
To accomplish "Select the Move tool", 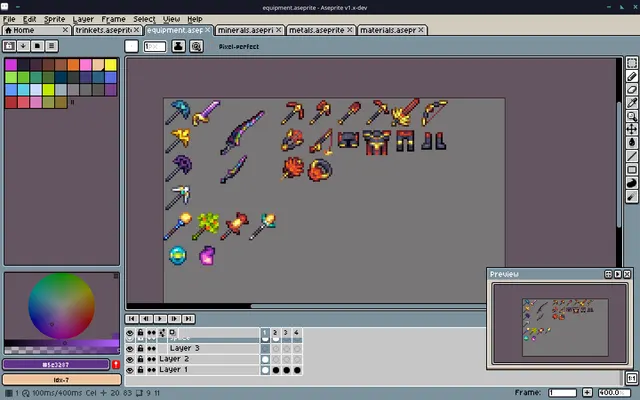I will (631, 129).
